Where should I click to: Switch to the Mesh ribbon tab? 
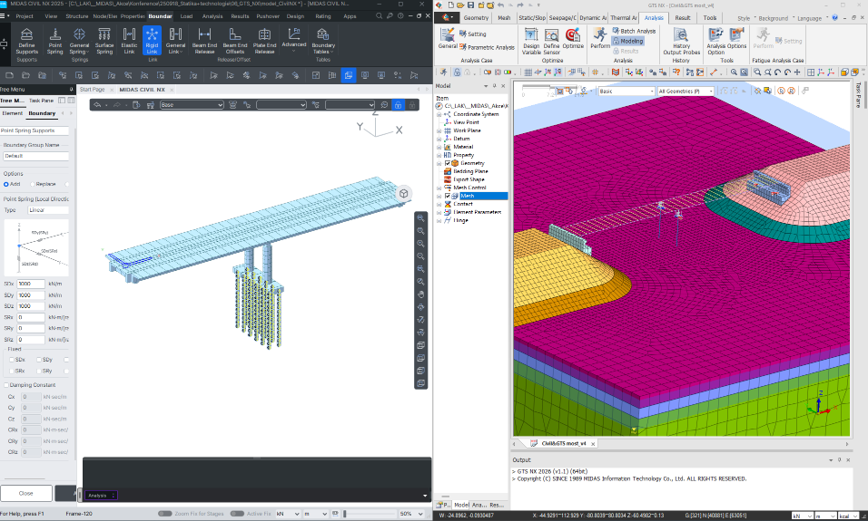pos(504,18)
